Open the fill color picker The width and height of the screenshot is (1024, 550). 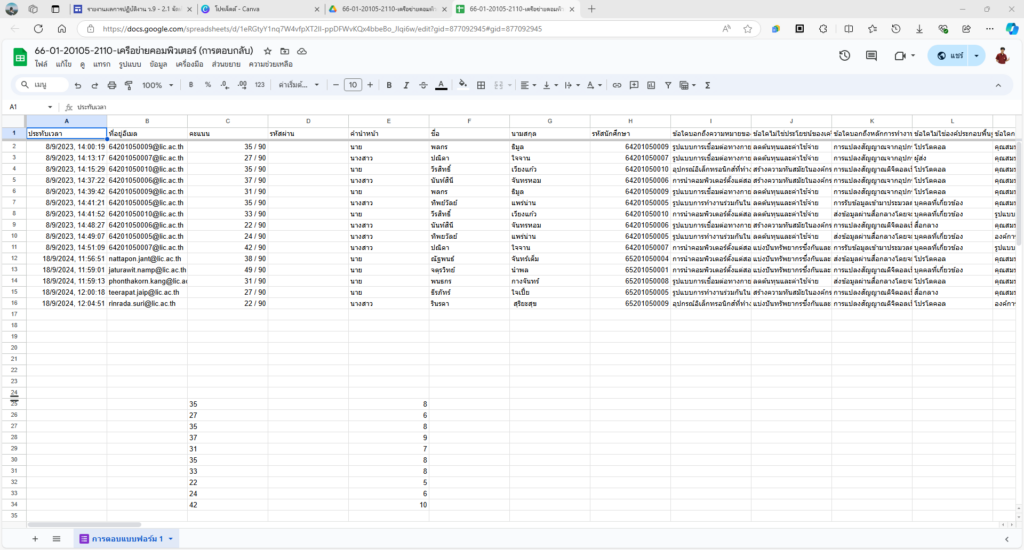click(x=463, y=85)
